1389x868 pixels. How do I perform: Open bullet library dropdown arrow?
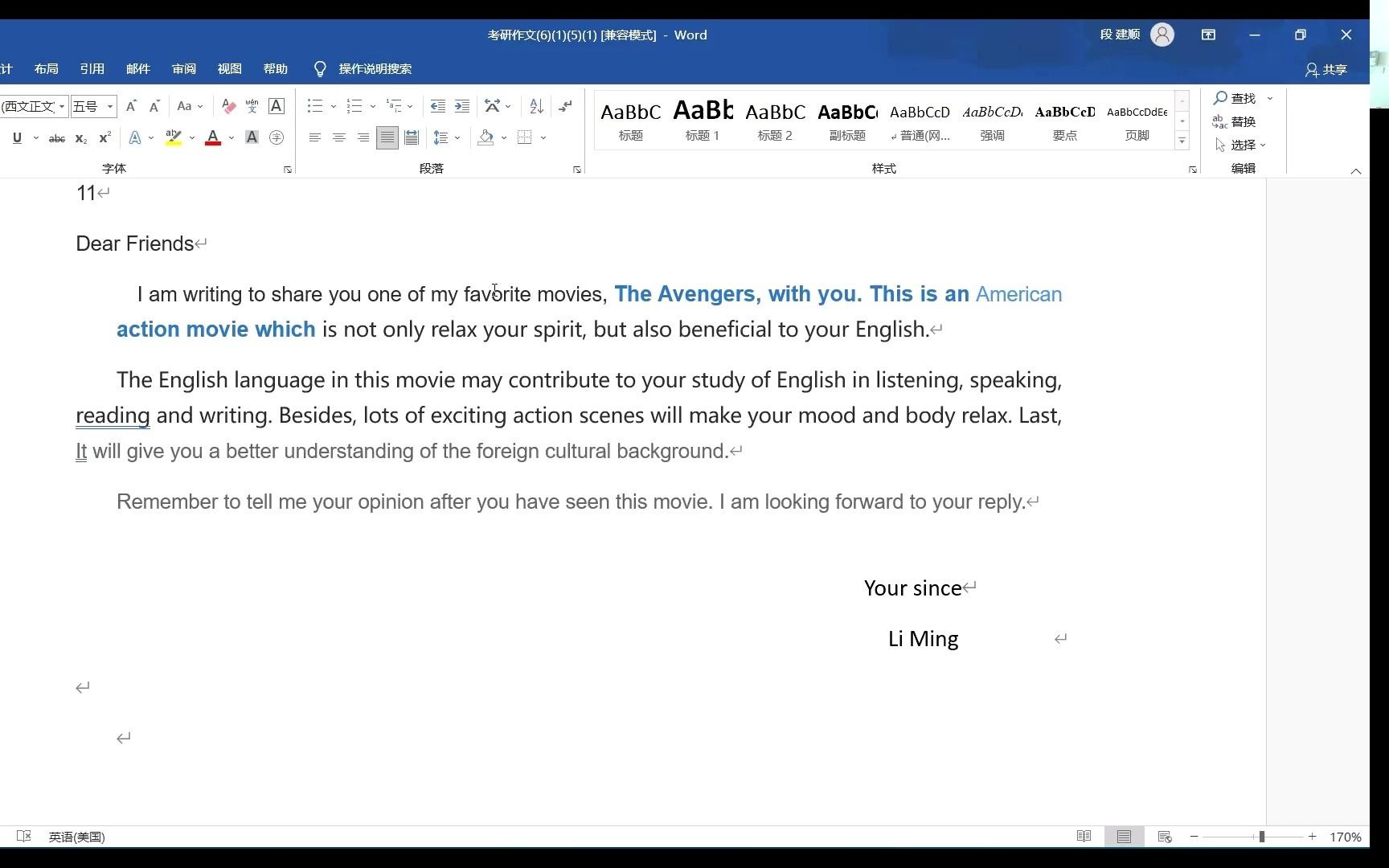pos(334,106)
